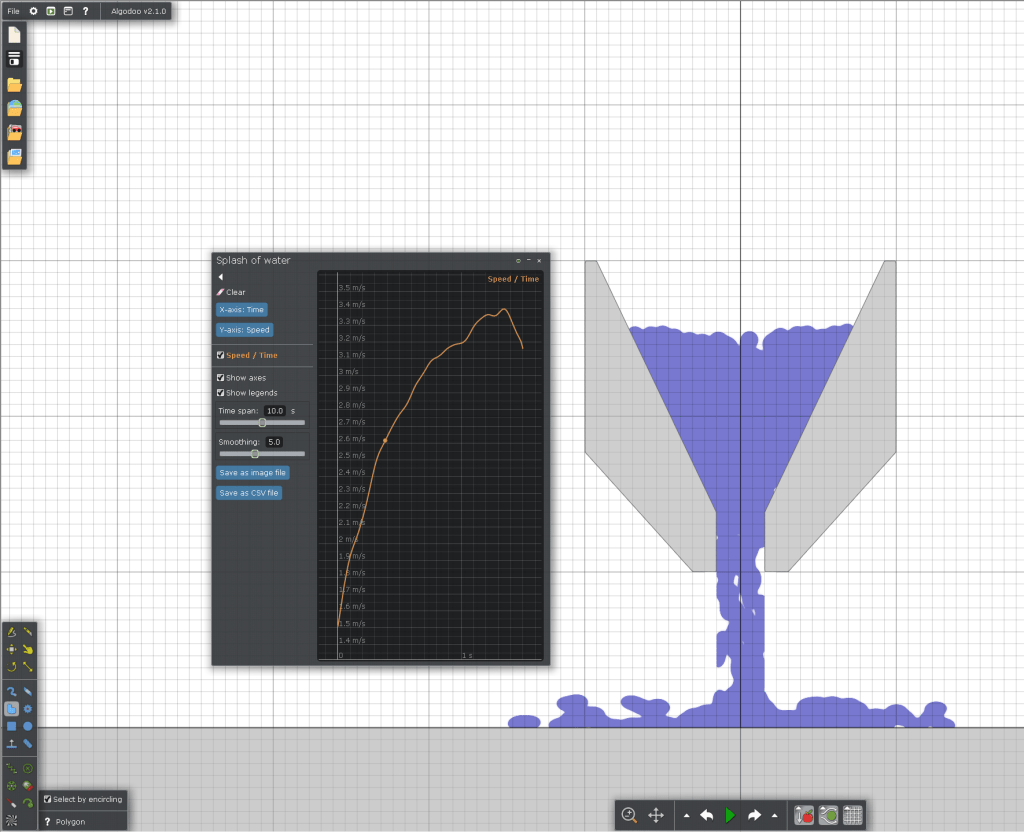Select the Laser pen tool
The height and width of the screenshot is (832, 1024).
(x=11, y=803)
